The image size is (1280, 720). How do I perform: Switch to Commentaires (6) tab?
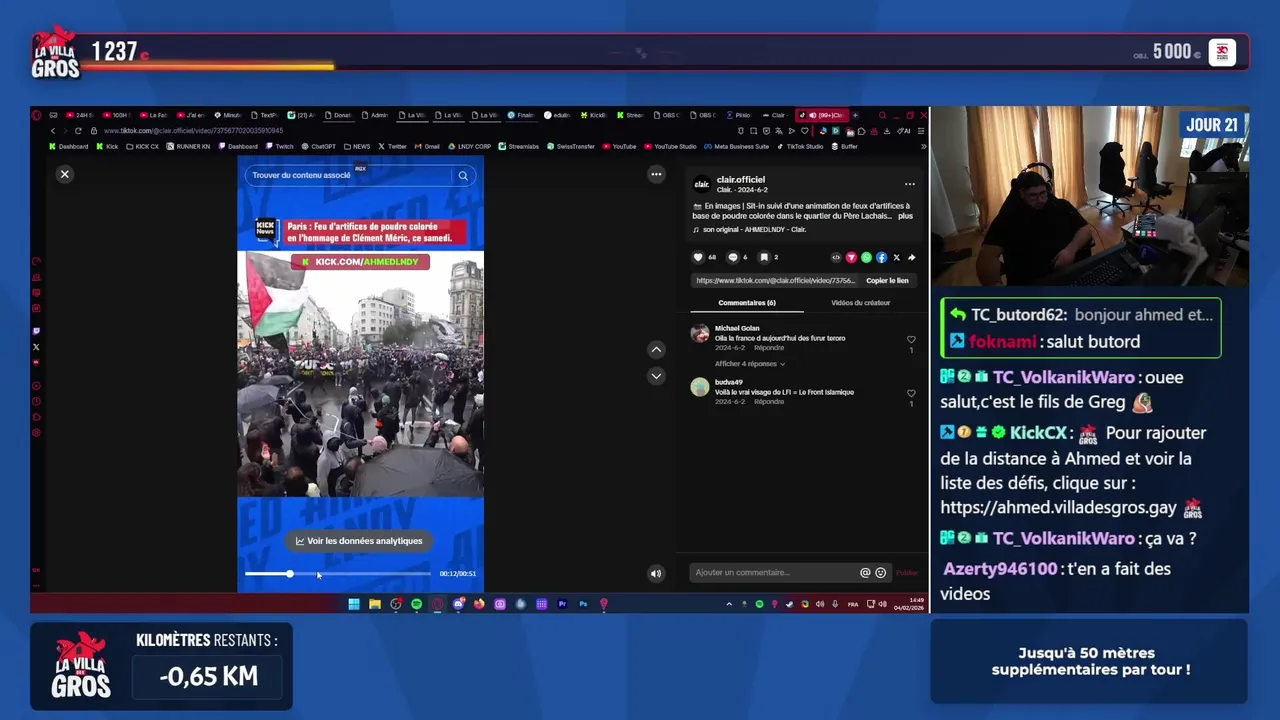tap(747, 302)
